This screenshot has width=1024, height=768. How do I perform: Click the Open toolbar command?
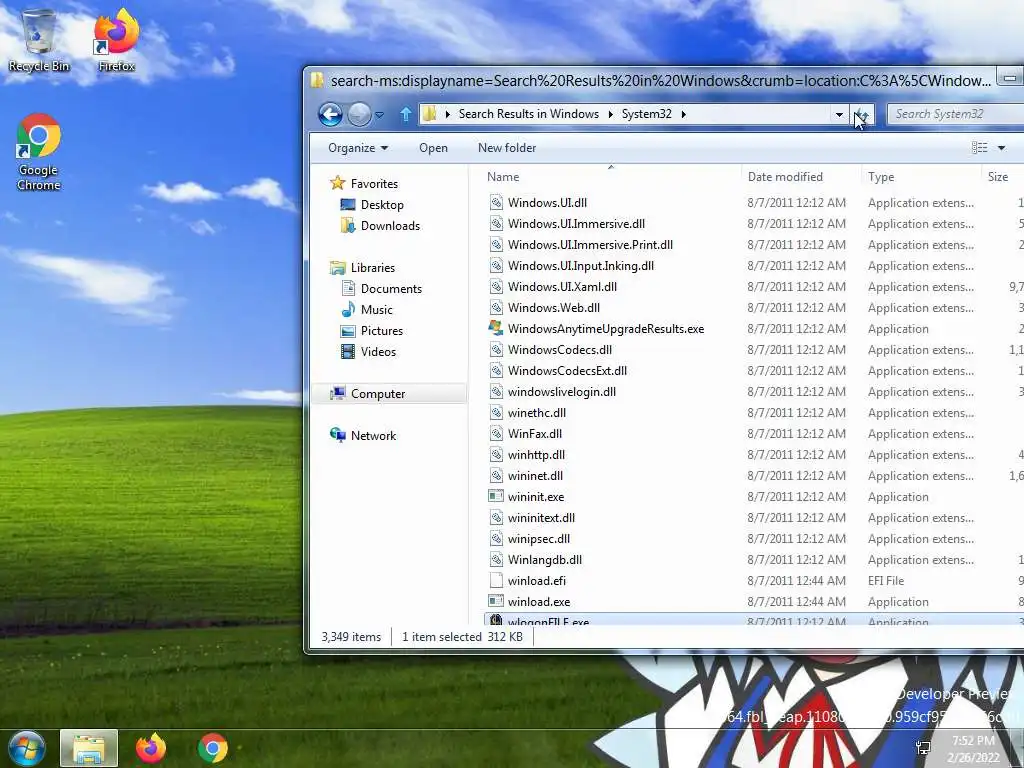[x=433, y=148]
